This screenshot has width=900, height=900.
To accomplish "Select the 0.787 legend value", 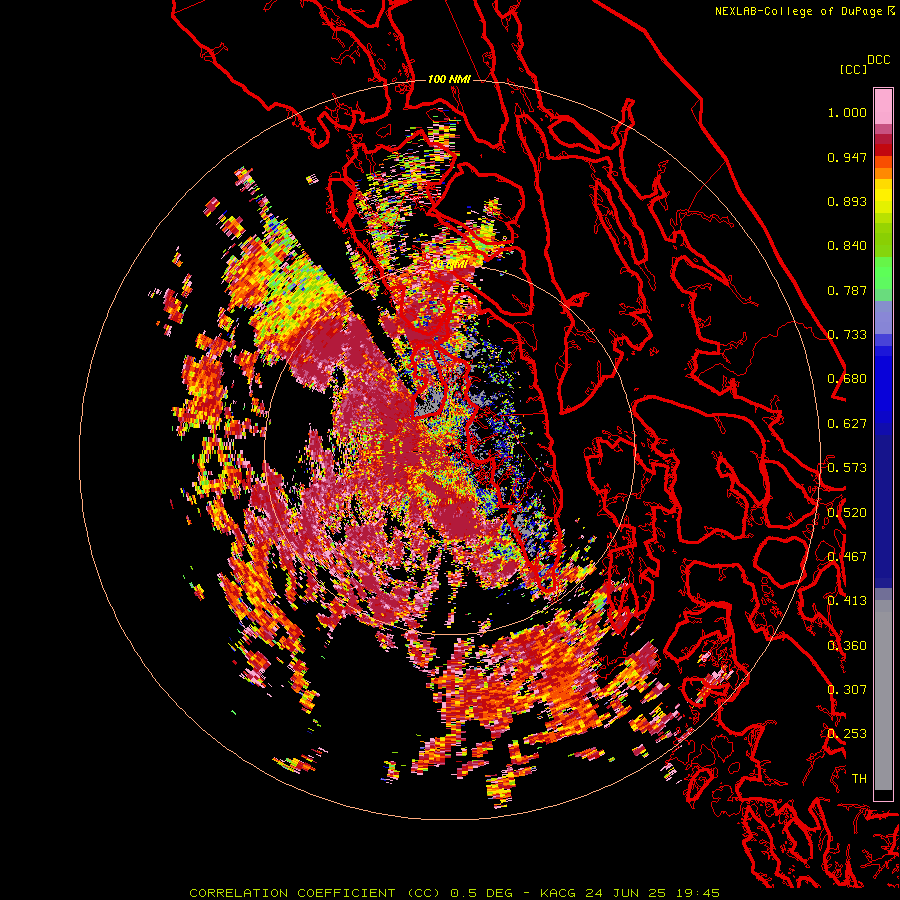I will pos(847,290).
